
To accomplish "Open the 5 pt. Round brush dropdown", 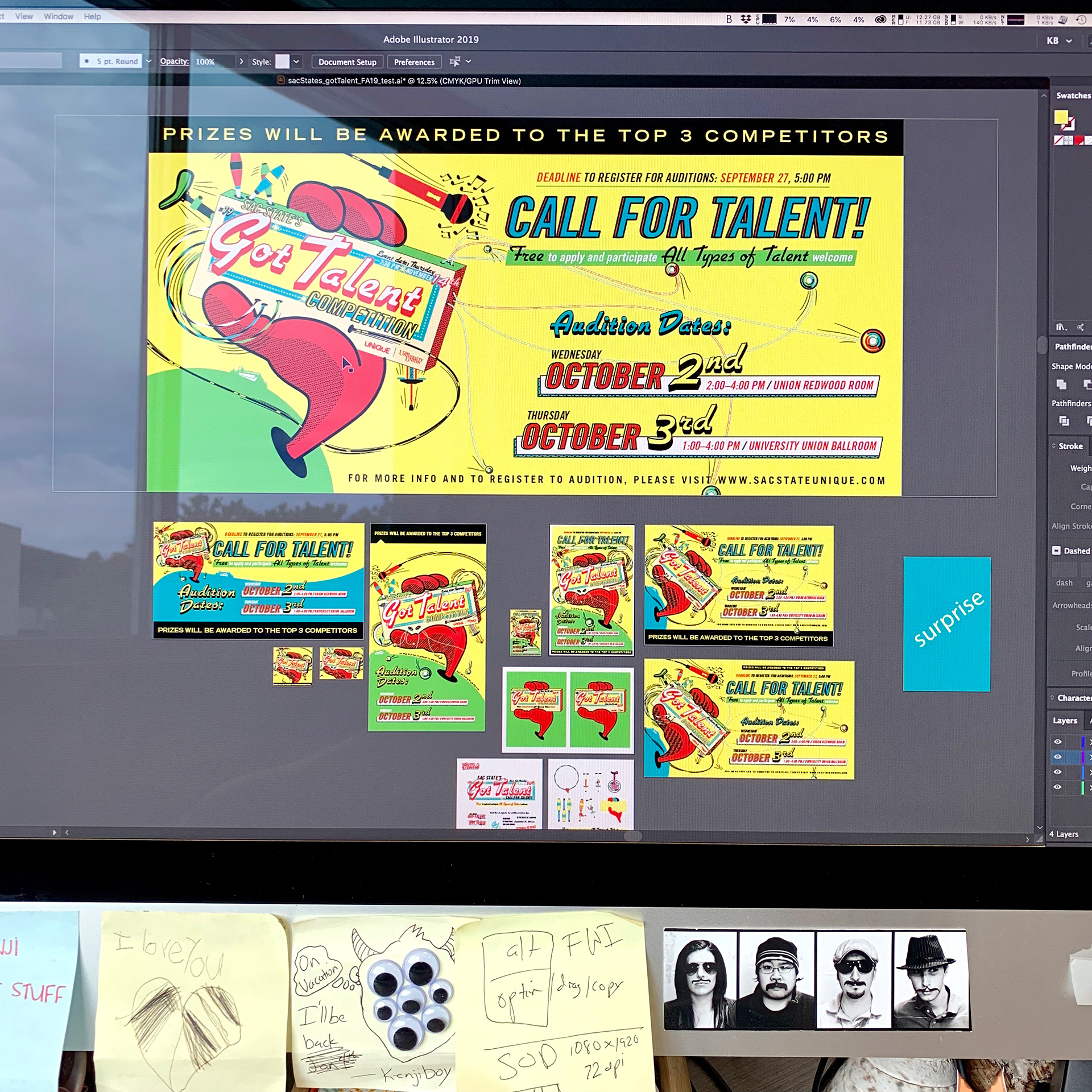I will [x=148, y=61].
